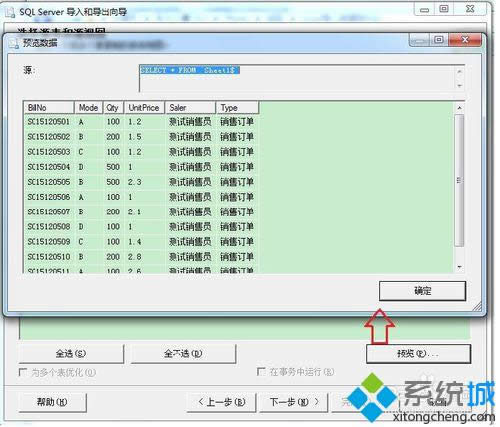Image resolution: width=500 pixels, height=427 pixels.
Task: Click the data grid scroll up arrow
Action: pyautogui.click(x=460, y=108)
